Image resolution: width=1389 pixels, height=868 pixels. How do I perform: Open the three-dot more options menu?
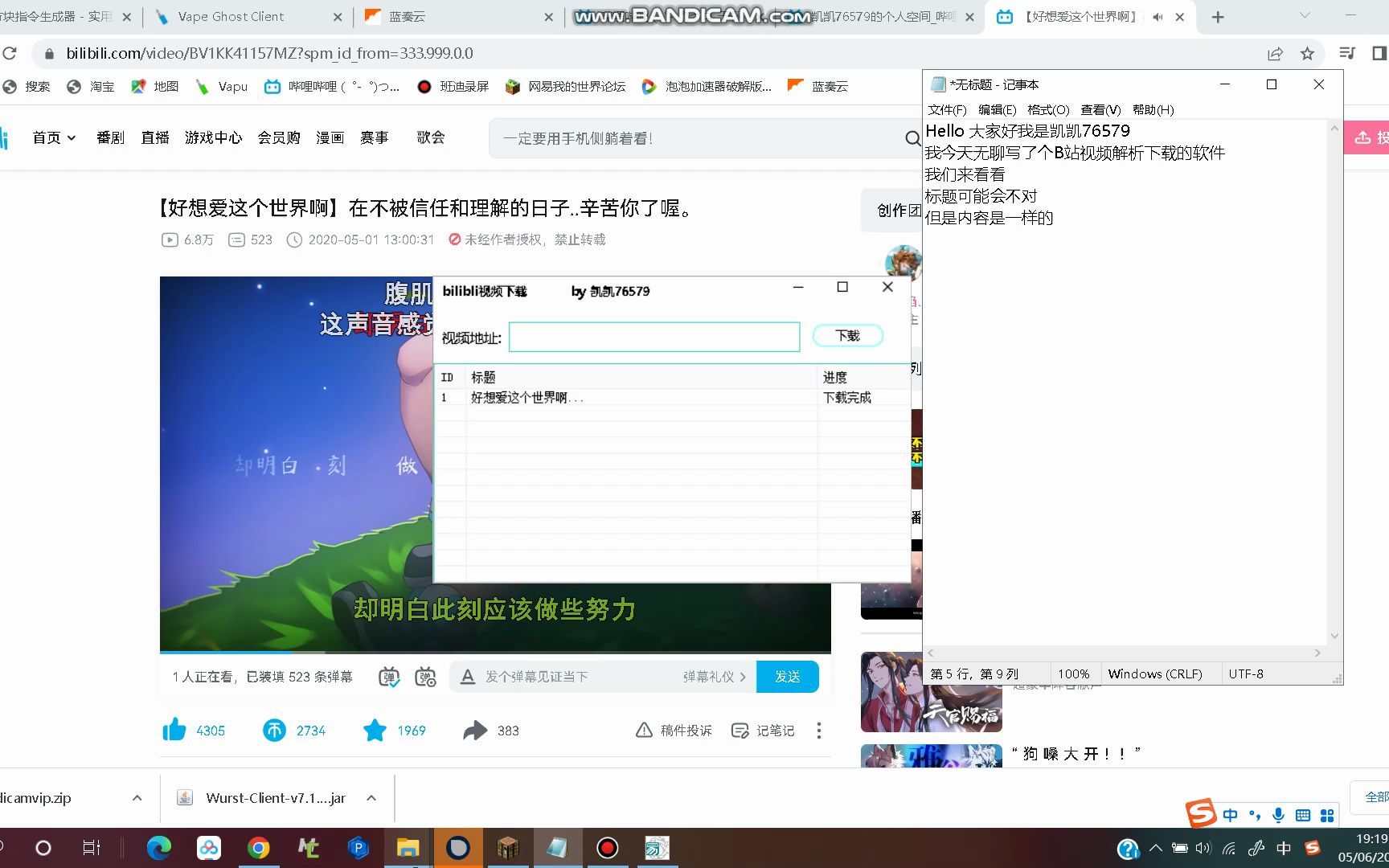point(818,731)
